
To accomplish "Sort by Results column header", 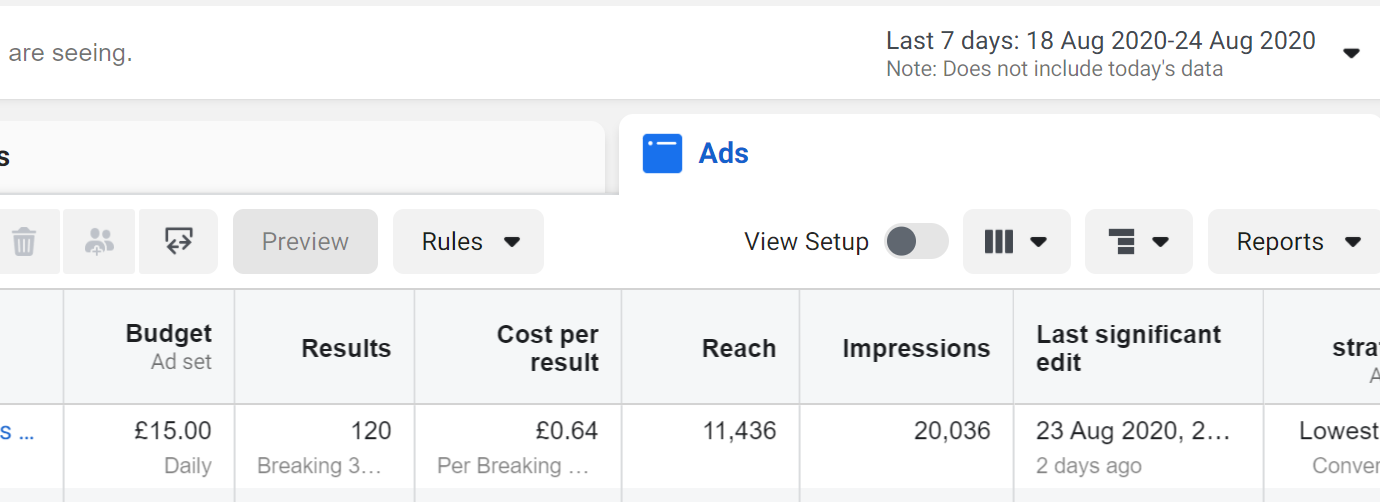I will [x=346, y=348].
